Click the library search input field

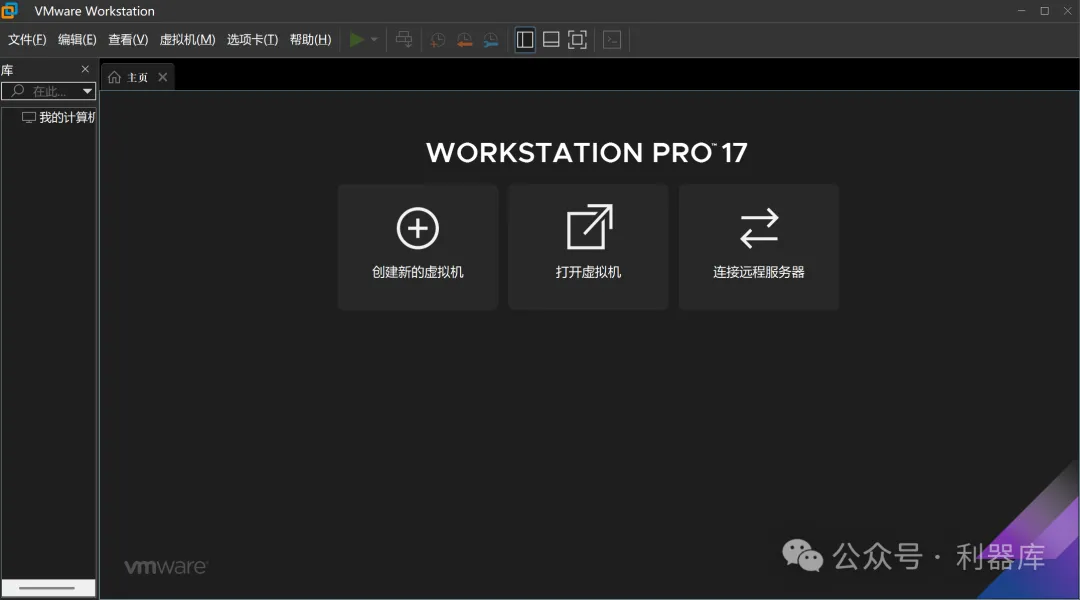coord(48,91)
